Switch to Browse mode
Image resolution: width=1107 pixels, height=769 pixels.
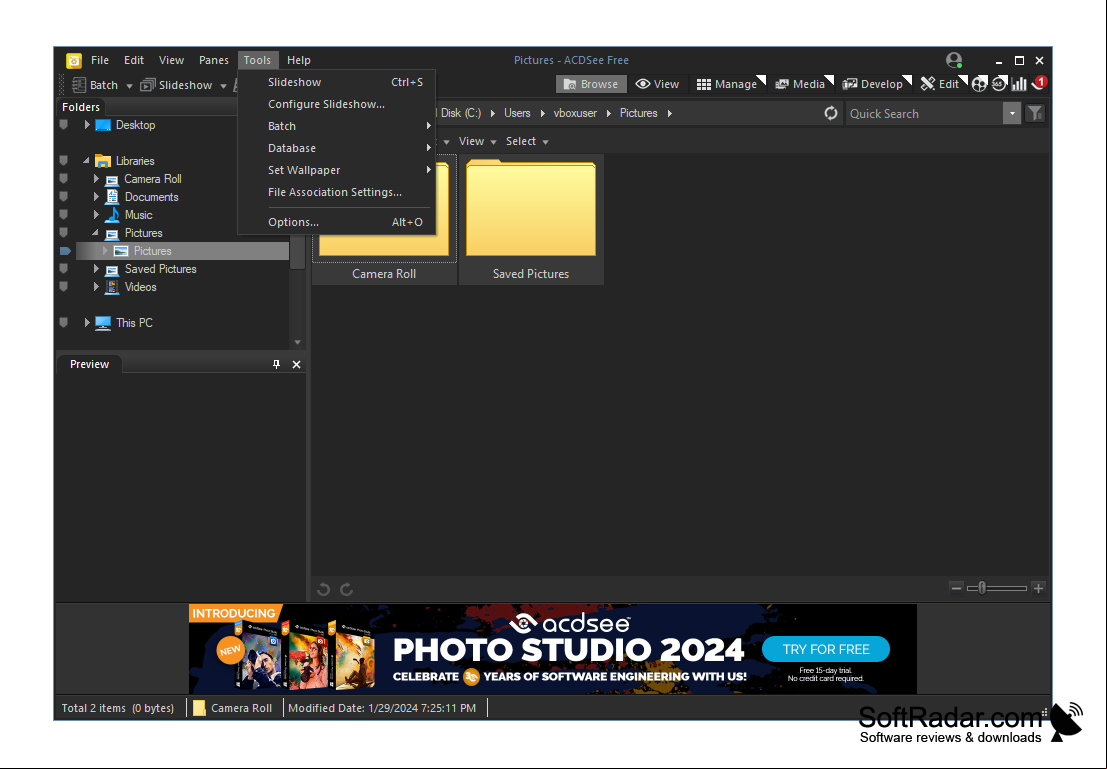pos(591,84)
